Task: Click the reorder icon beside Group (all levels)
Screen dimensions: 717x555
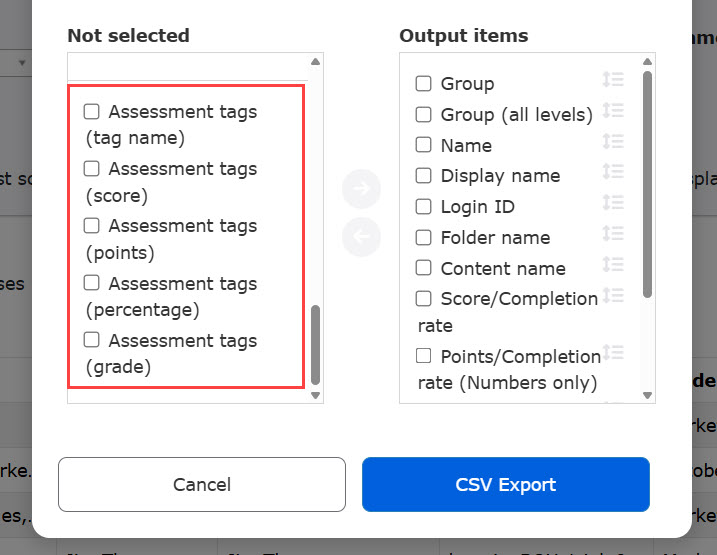Action: [613, 111]
